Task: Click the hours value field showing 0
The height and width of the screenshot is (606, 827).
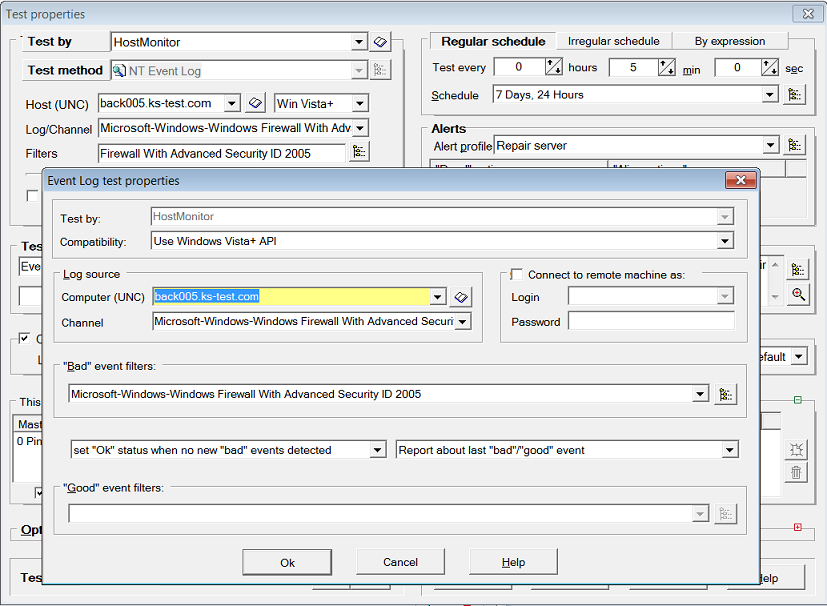Action: pyautogui.click(x=520, y=67)
